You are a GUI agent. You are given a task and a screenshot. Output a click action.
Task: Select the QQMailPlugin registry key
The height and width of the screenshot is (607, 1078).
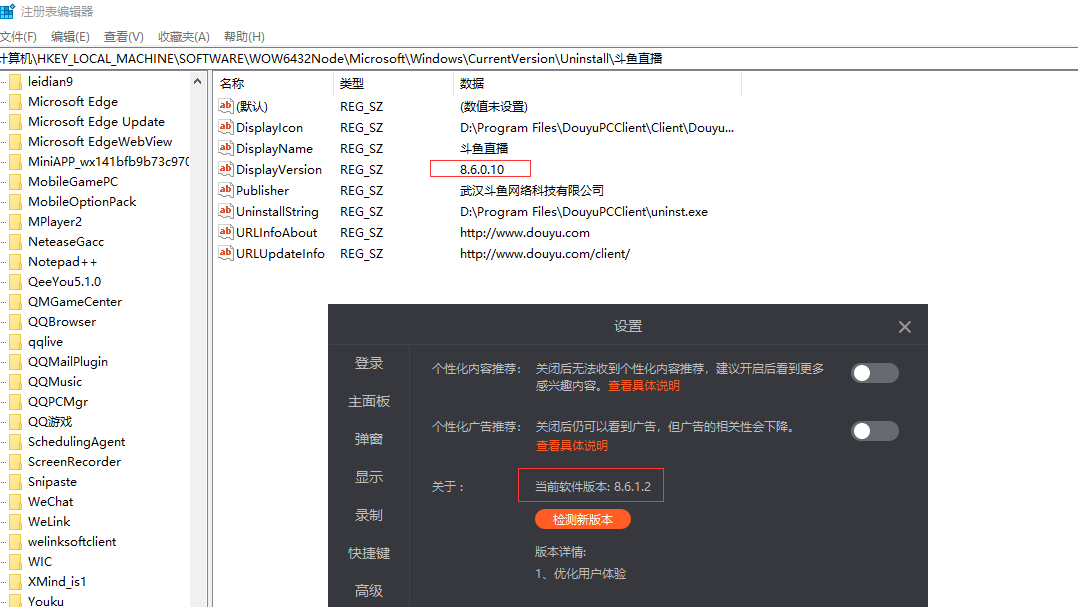67,362
